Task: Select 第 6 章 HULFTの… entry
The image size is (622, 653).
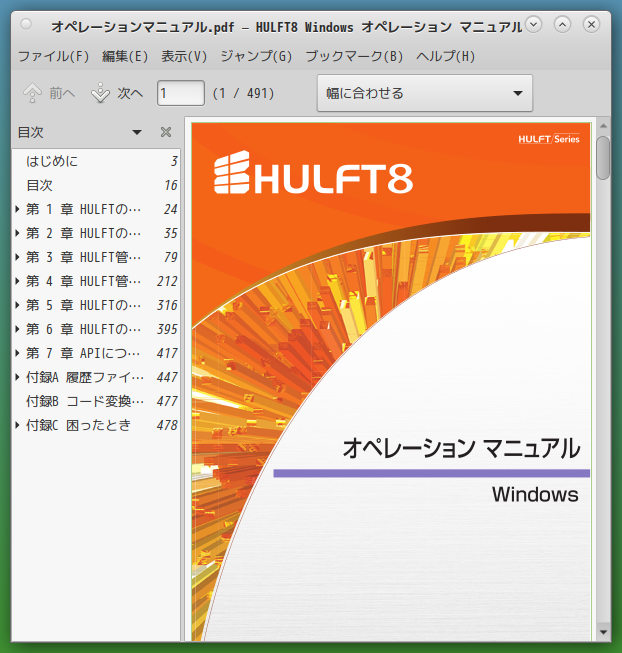Action: (x=96, y=329)
